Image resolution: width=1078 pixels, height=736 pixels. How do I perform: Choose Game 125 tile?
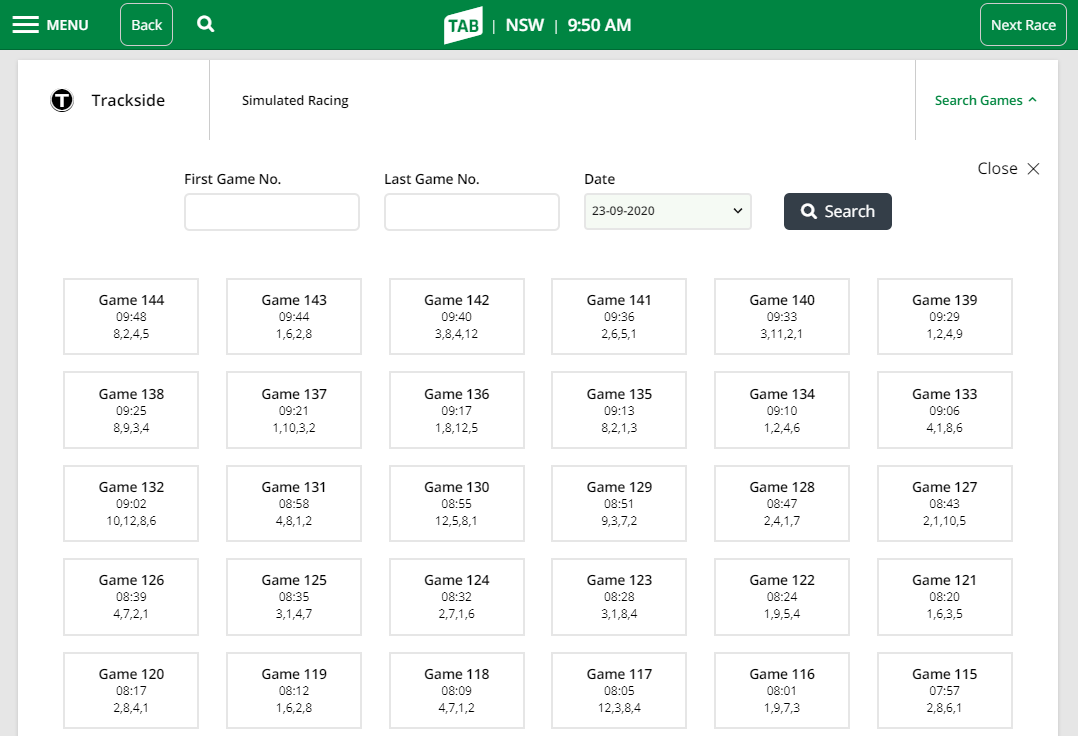tap(294, 597)
